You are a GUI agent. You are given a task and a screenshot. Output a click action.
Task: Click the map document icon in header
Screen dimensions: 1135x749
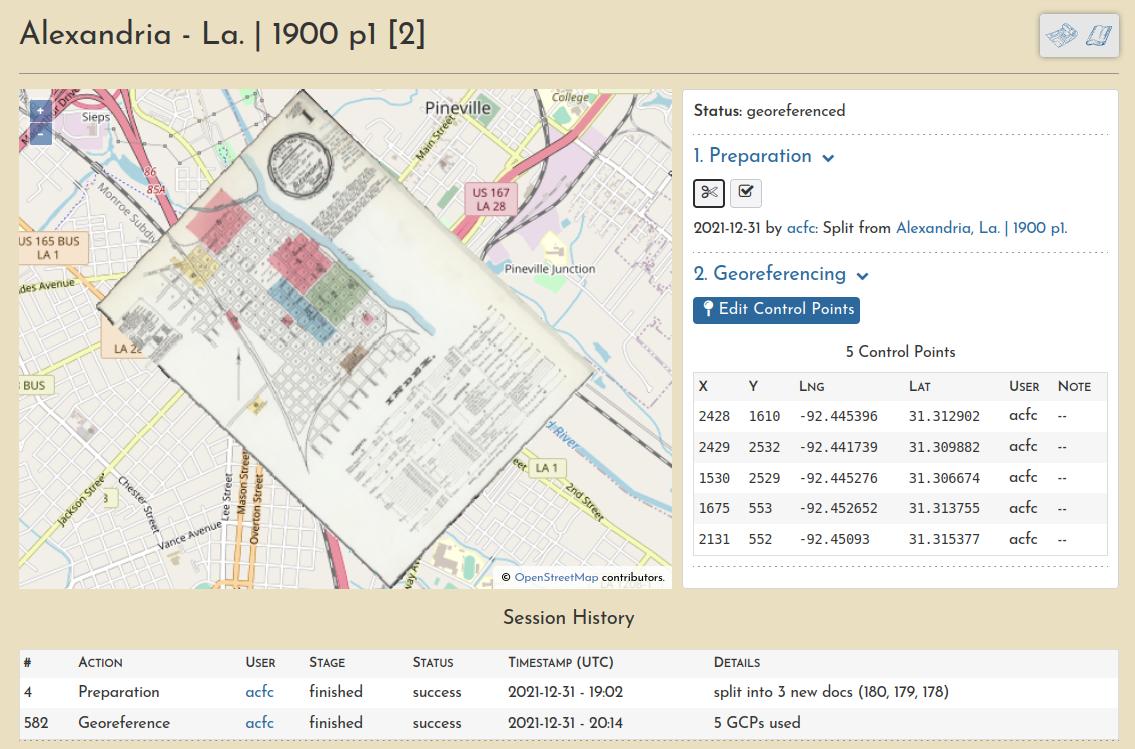1062,35
